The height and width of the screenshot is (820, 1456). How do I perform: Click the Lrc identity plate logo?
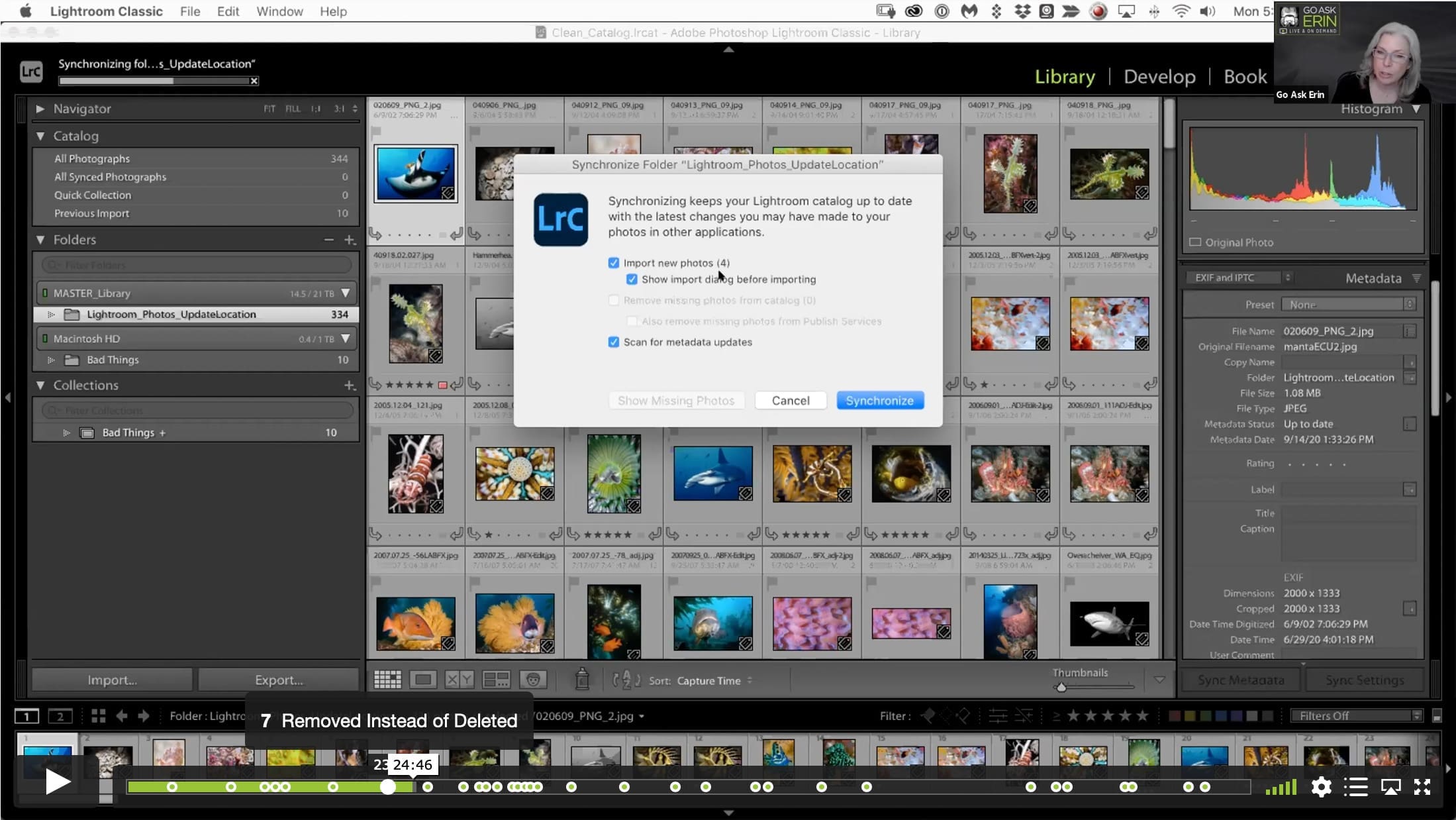coord(31,72)
